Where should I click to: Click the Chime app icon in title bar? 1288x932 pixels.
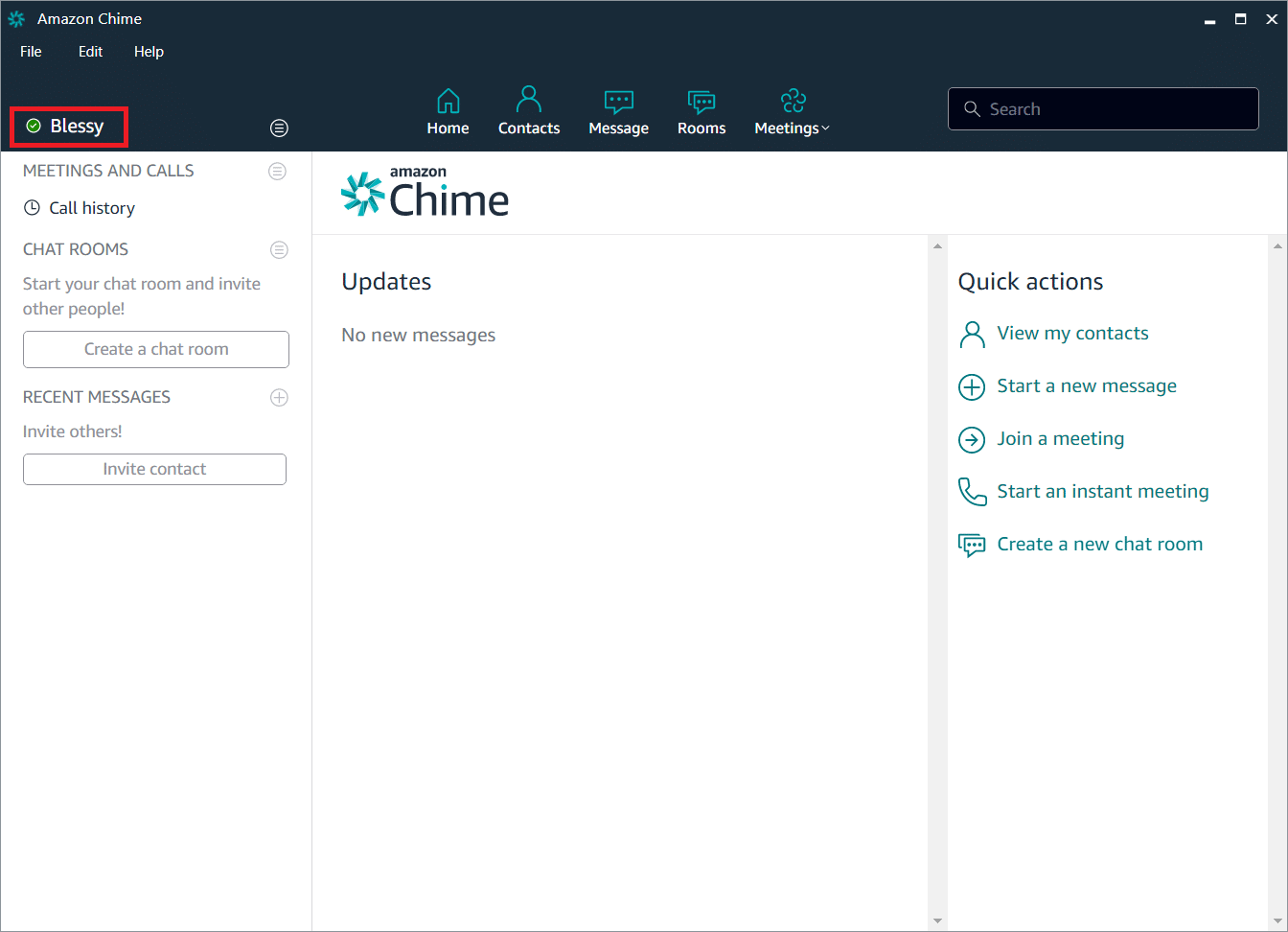pyautogui.click(x=16, y=18)
